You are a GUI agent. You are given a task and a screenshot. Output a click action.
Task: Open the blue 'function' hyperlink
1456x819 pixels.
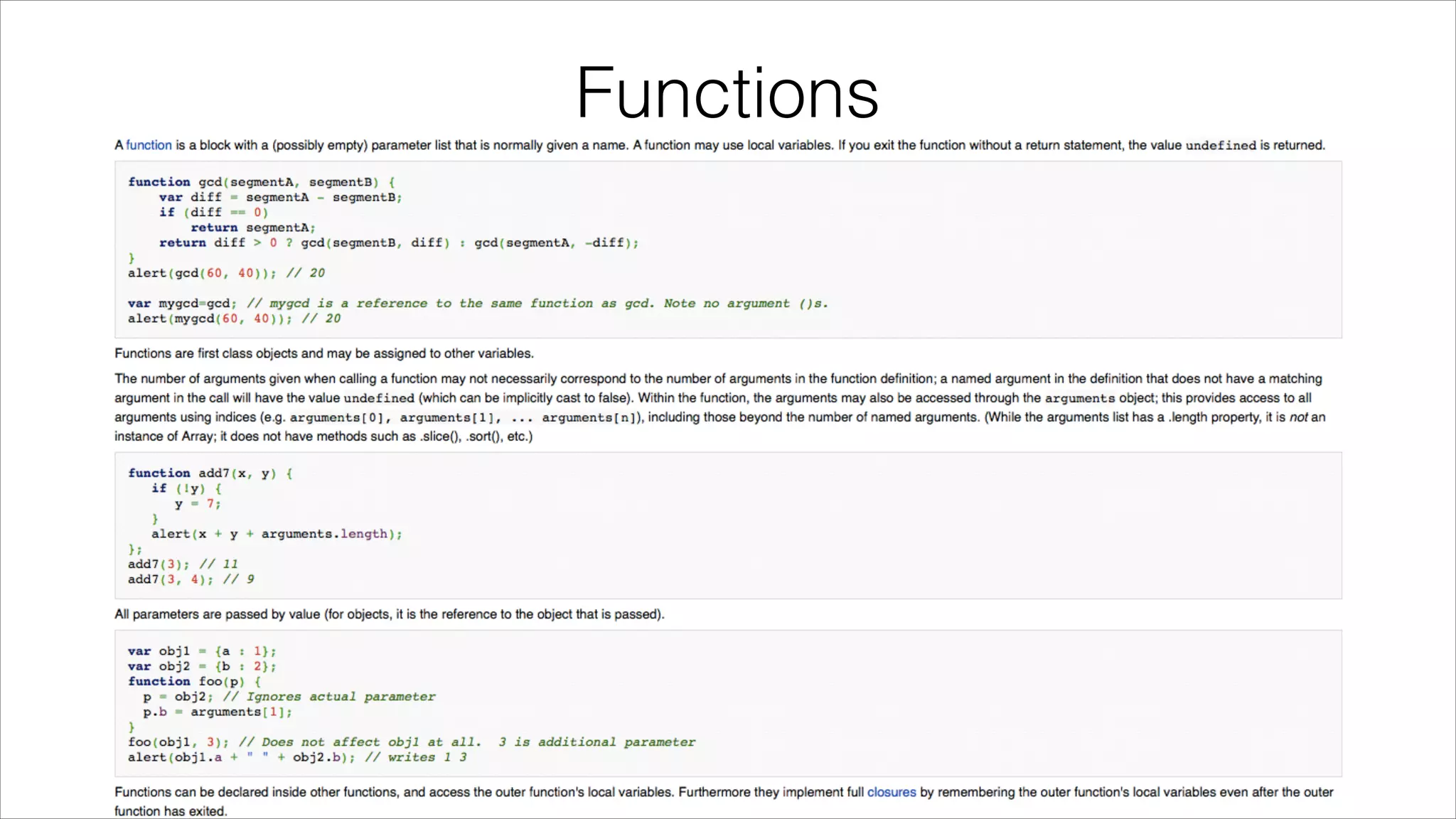[x=149, y=145]
